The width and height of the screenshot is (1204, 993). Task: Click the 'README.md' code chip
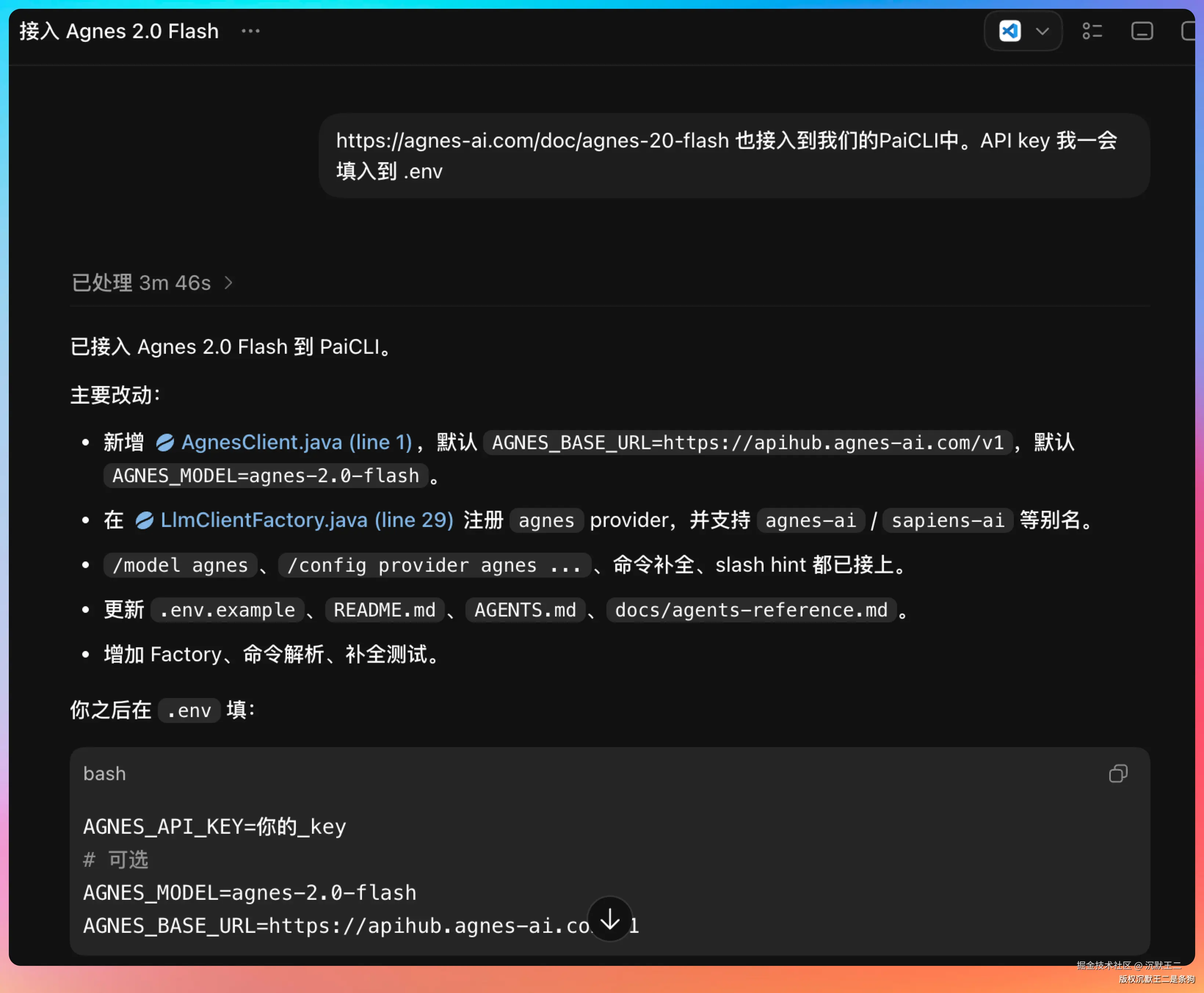tap(385, 610)
